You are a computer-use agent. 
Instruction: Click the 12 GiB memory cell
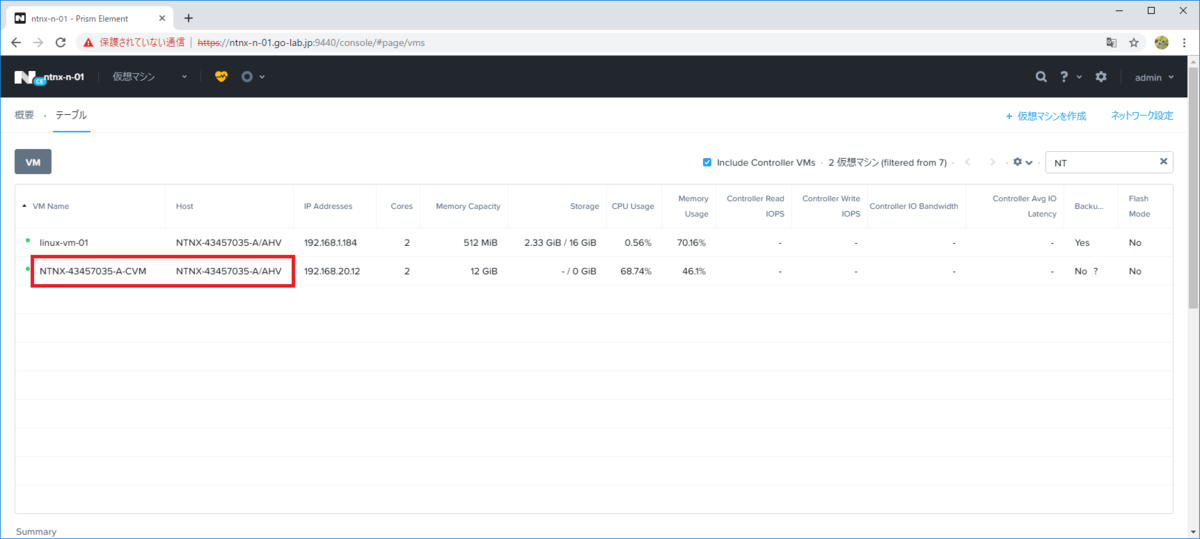[x=484, y=271]
